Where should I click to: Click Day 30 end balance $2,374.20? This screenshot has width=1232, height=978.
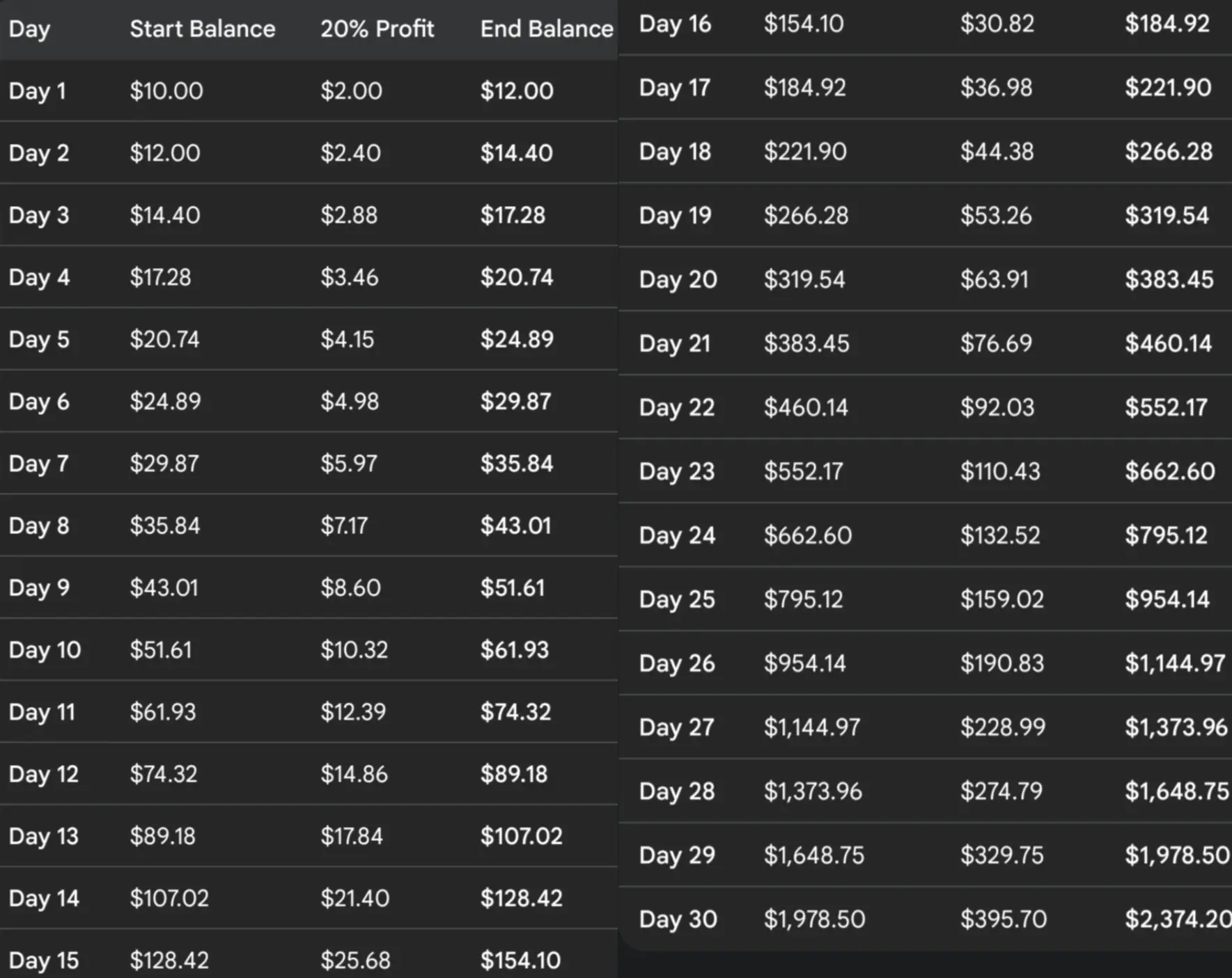pyautogui.click(x=1178, y=919)
